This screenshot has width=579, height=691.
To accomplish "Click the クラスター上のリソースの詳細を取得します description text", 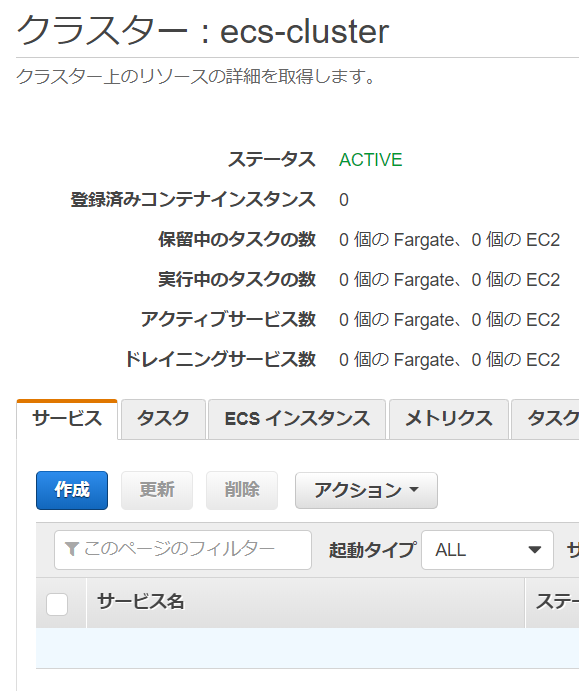I will 197,77.
